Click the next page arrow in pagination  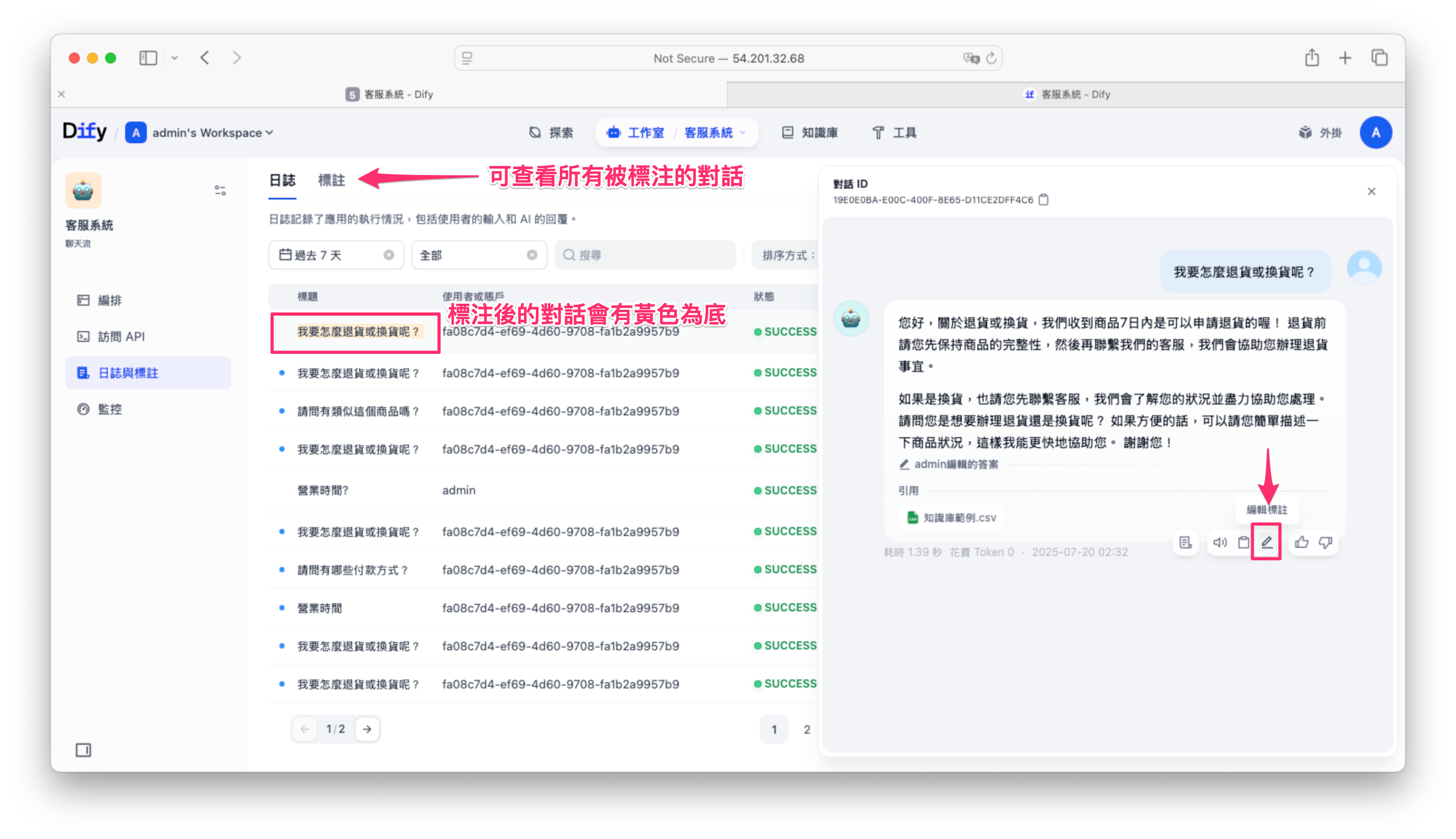pyautogui.click(x=367, y=729)
